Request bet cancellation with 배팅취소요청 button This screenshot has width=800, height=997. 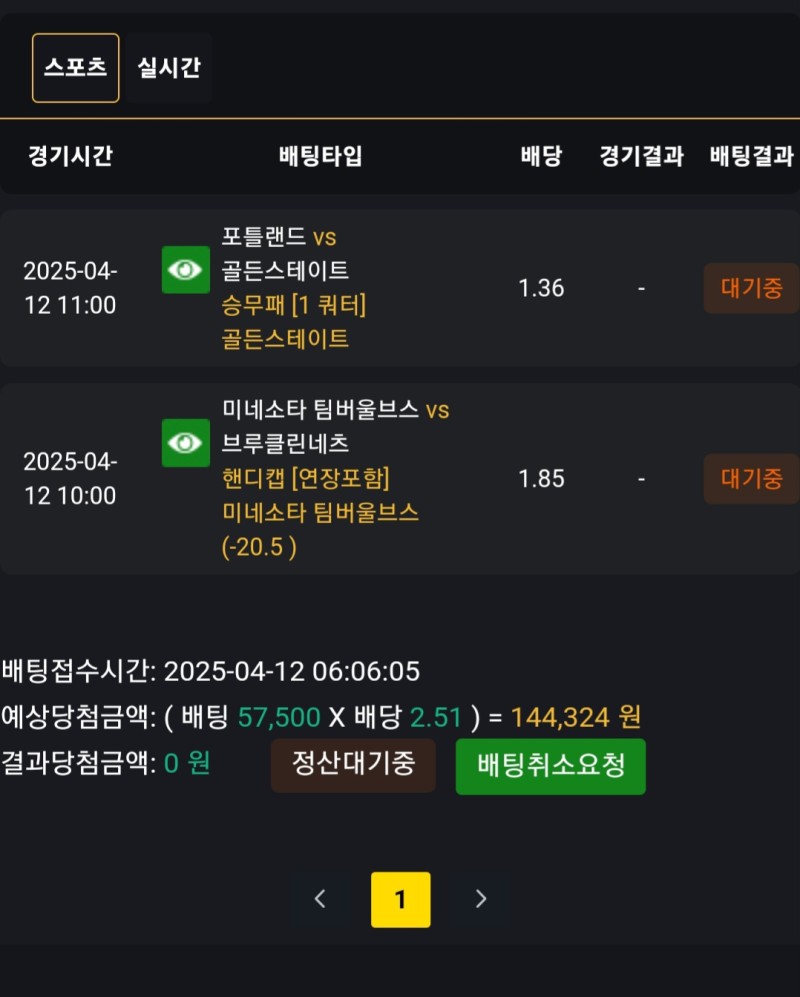551,767
